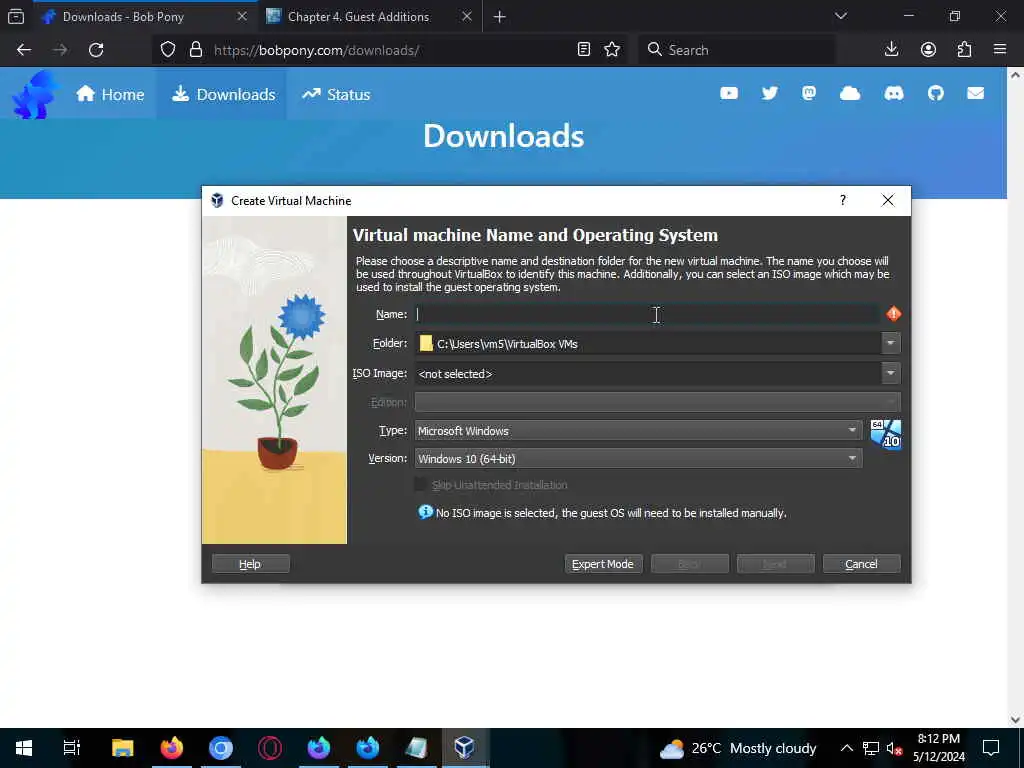Screen dimensions: 1024x768
Task: Click the Skip Unattended Installation checkbox
Action: coord(421,485)
